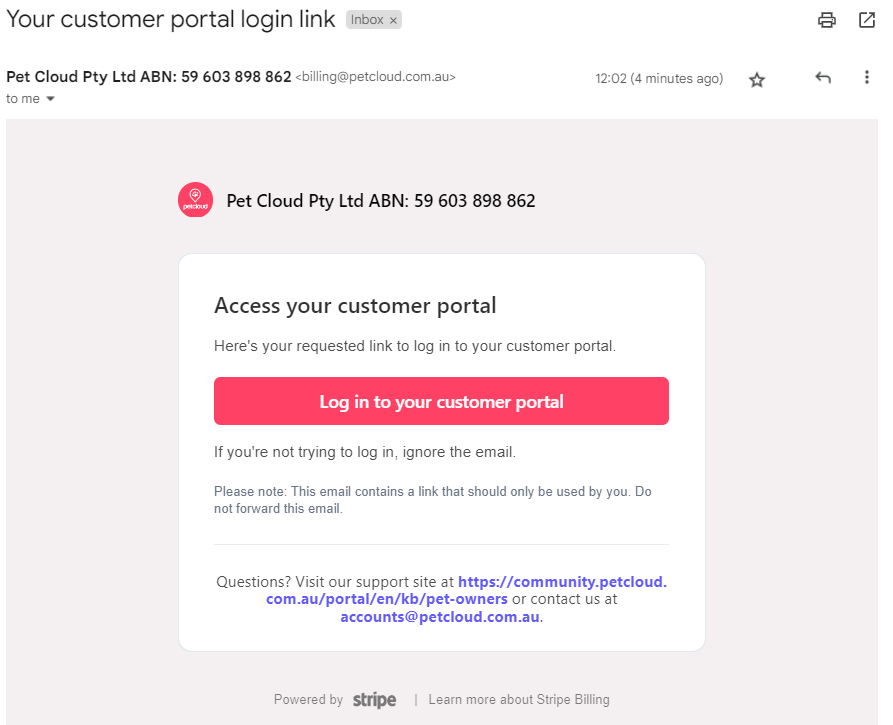Click 'Access your customer portal' heading
893x725 pixels.
(x=355, y=306)
